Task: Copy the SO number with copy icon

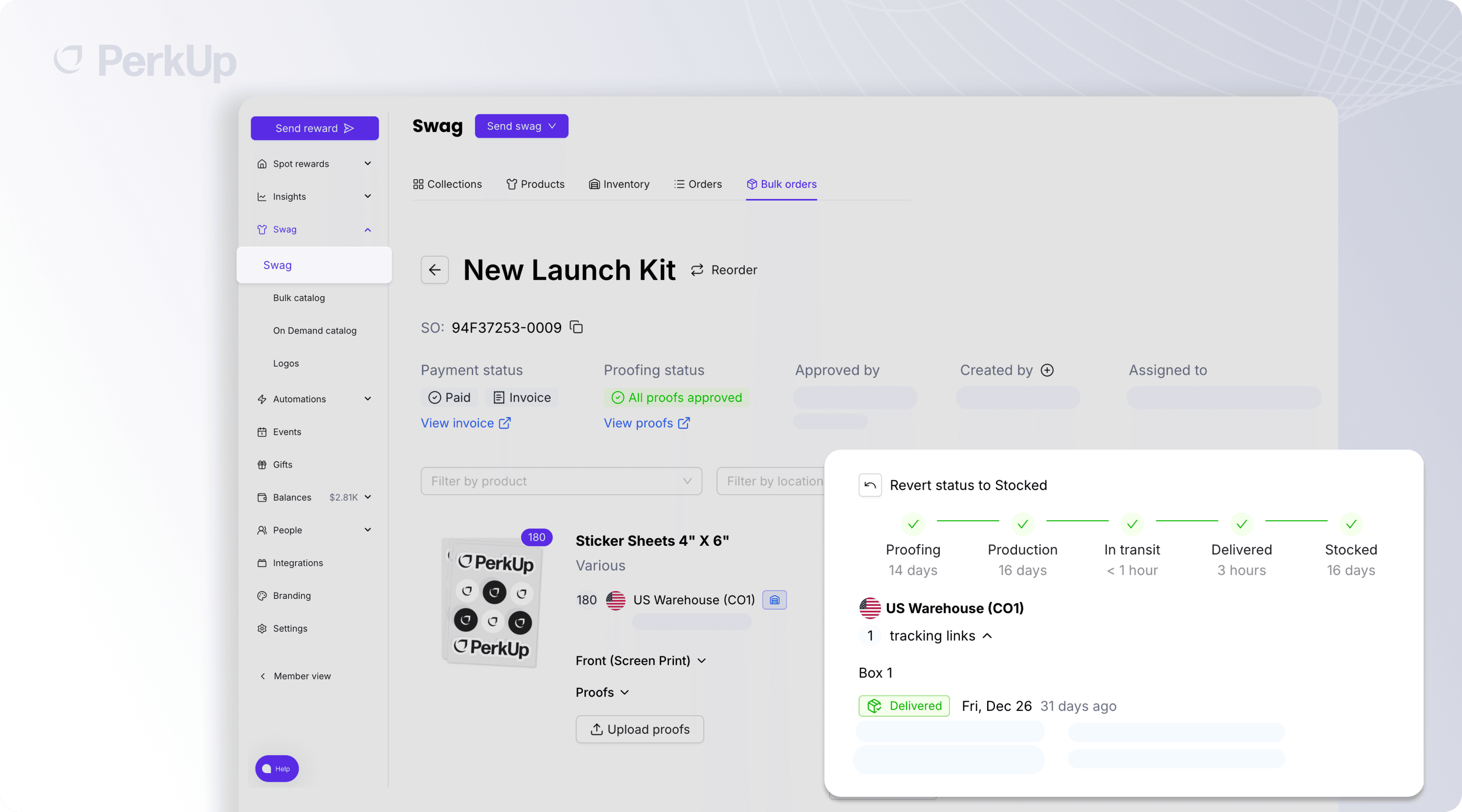Action: (x=576, y=328)
